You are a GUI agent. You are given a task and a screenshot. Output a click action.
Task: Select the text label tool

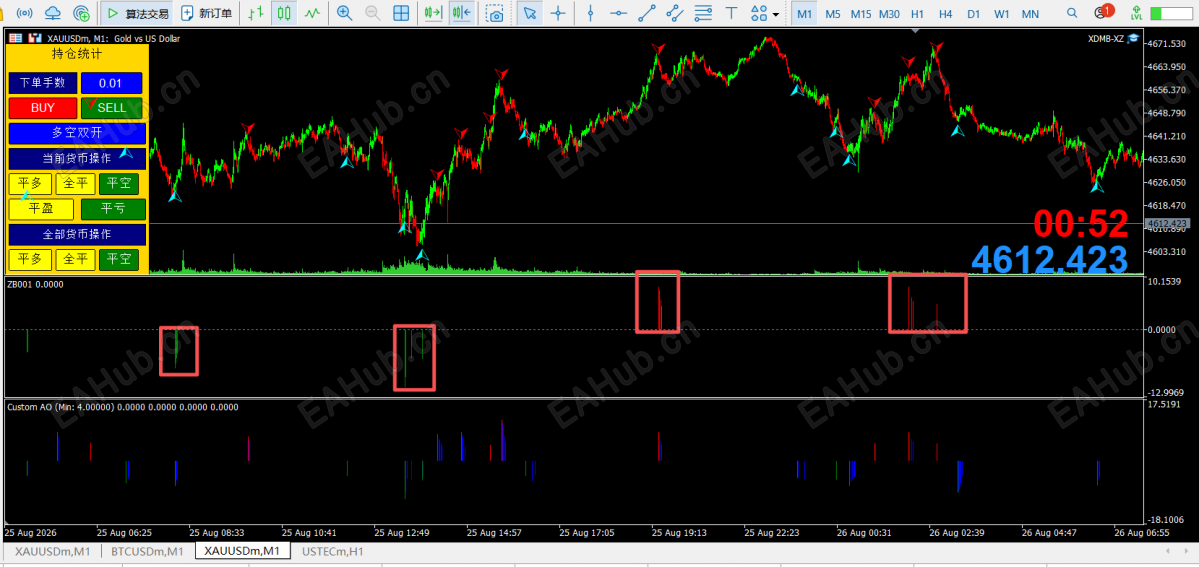coord(731,13)
